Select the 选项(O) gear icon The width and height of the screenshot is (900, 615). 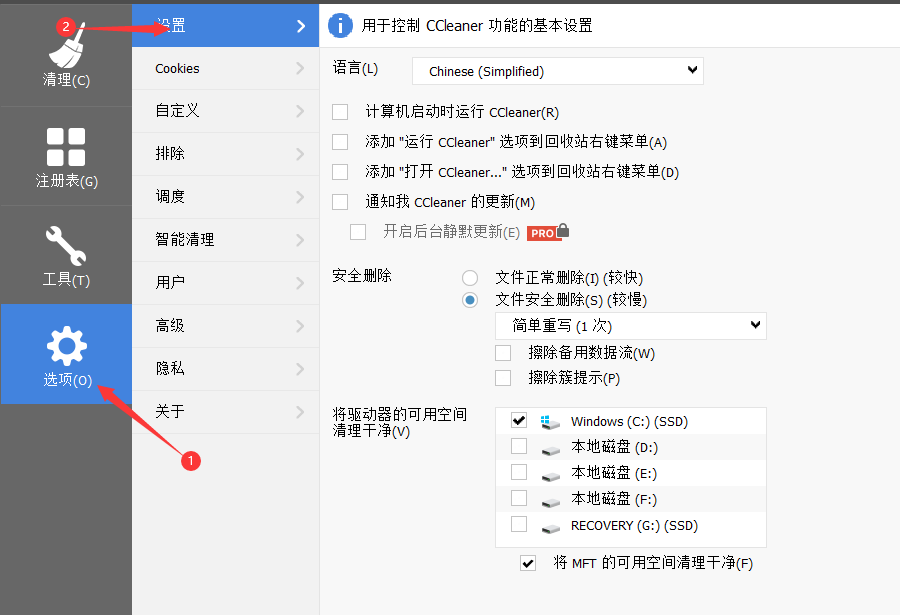point(67,346)
